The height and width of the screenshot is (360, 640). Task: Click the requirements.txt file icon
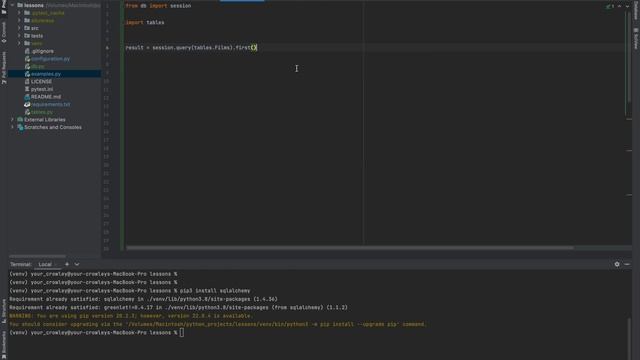(27, 104)
